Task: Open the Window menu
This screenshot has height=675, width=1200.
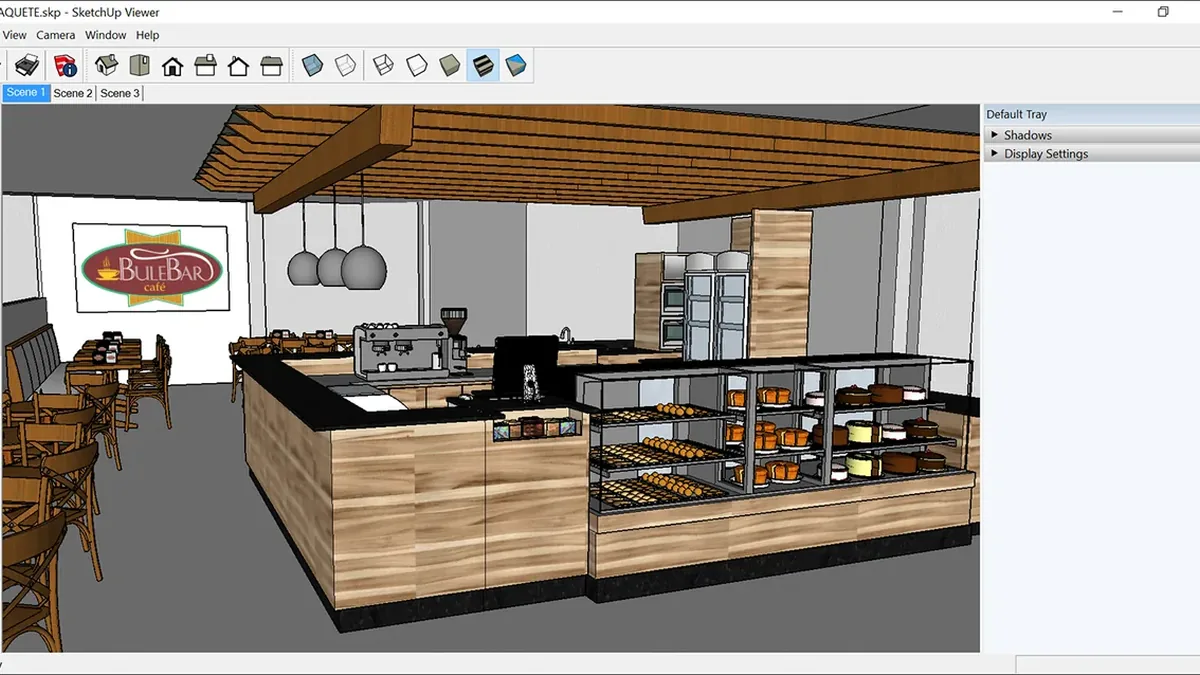Action: [105, 35]
